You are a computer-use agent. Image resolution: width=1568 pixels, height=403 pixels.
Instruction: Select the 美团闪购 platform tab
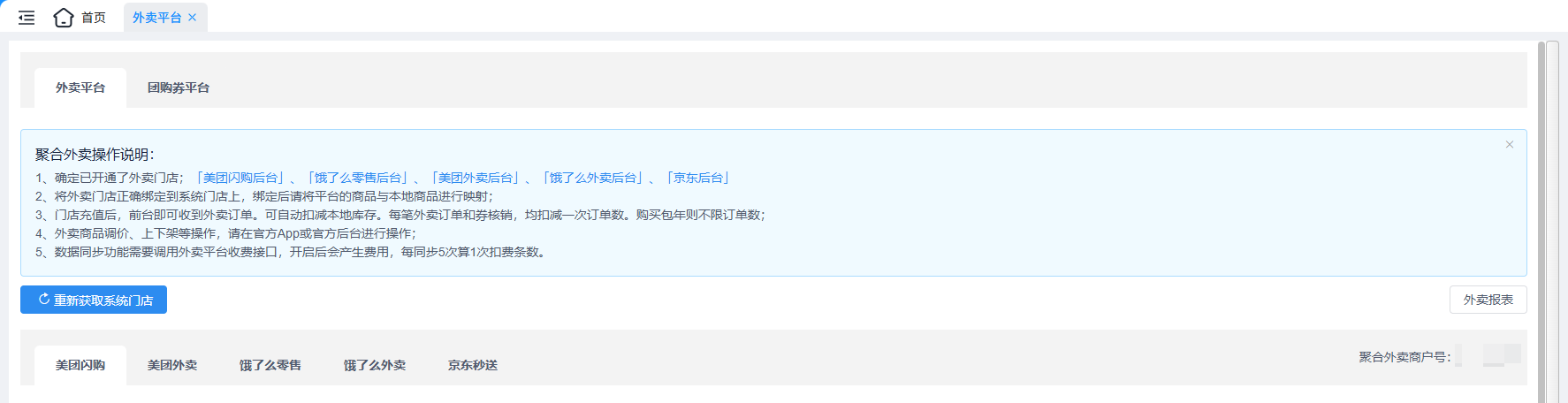[x=80, y=365]
